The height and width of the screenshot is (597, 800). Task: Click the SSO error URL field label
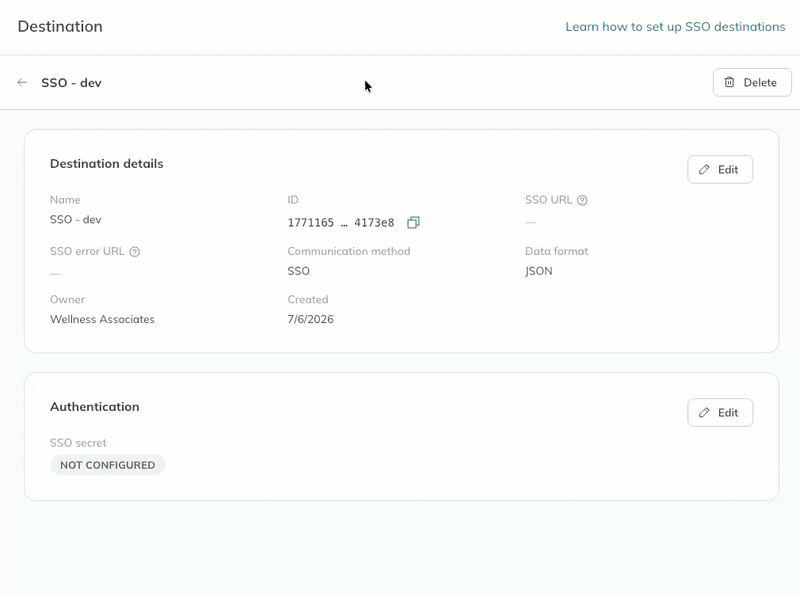(x=87, y=251)
